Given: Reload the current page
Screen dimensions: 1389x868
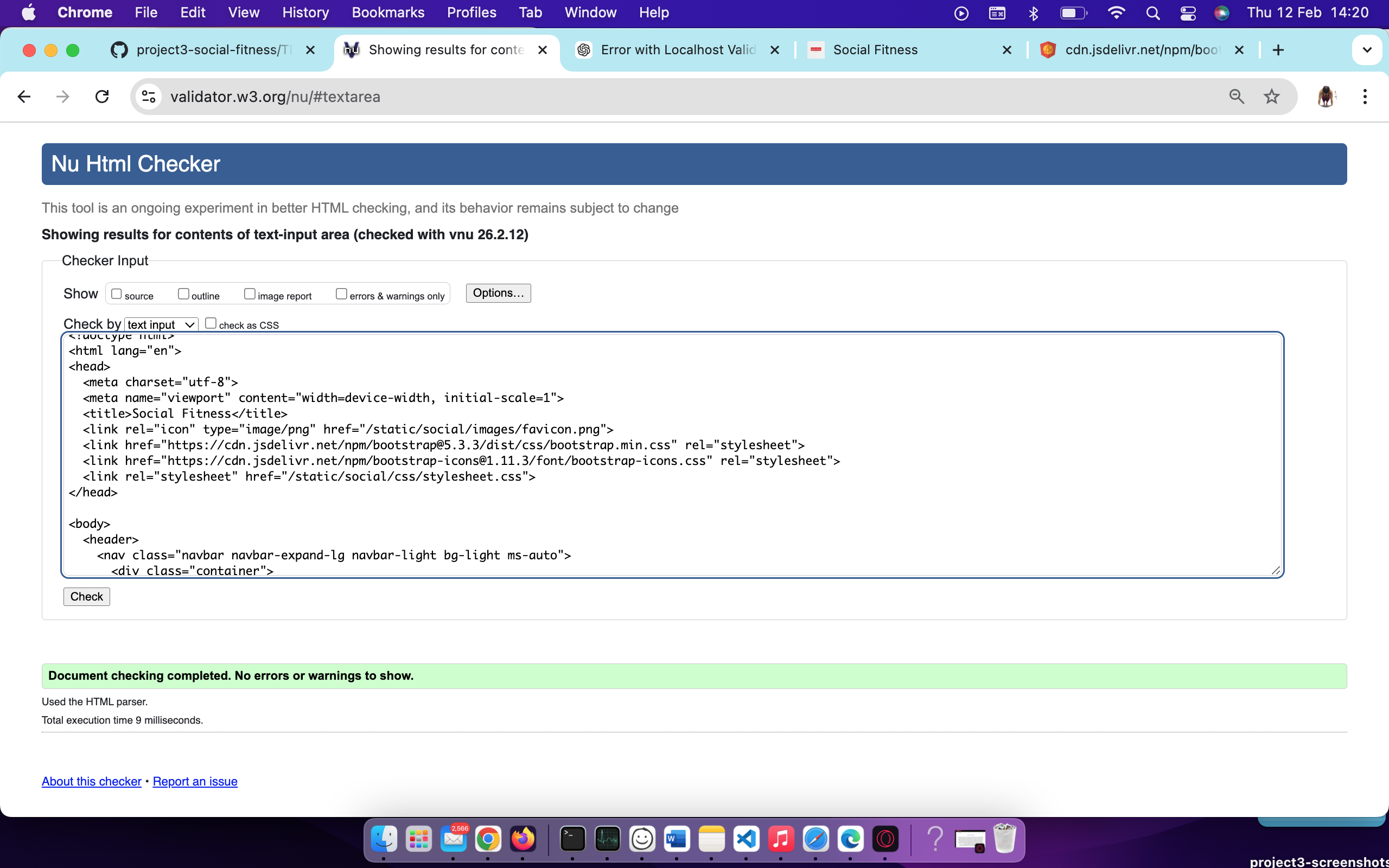Looking at the screenshot, I should point(102,97).
